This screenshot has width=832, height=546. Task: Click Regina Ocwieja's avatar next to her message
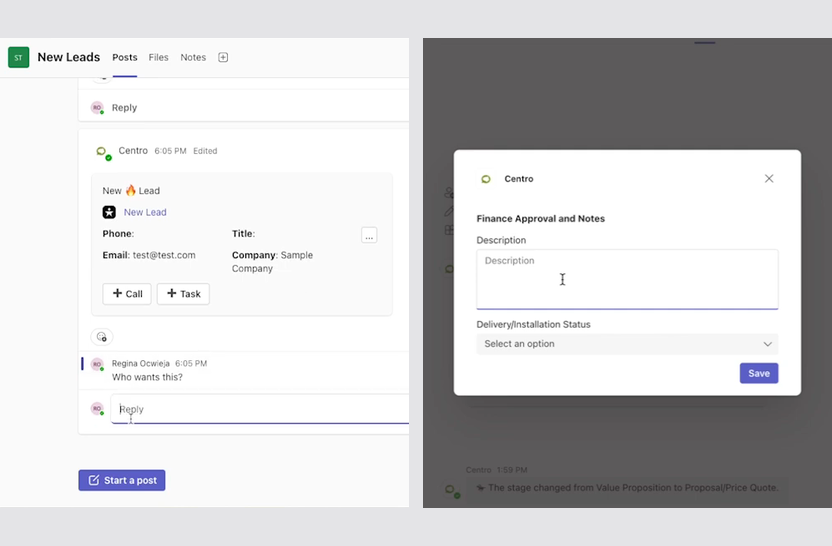coord(97,365)
